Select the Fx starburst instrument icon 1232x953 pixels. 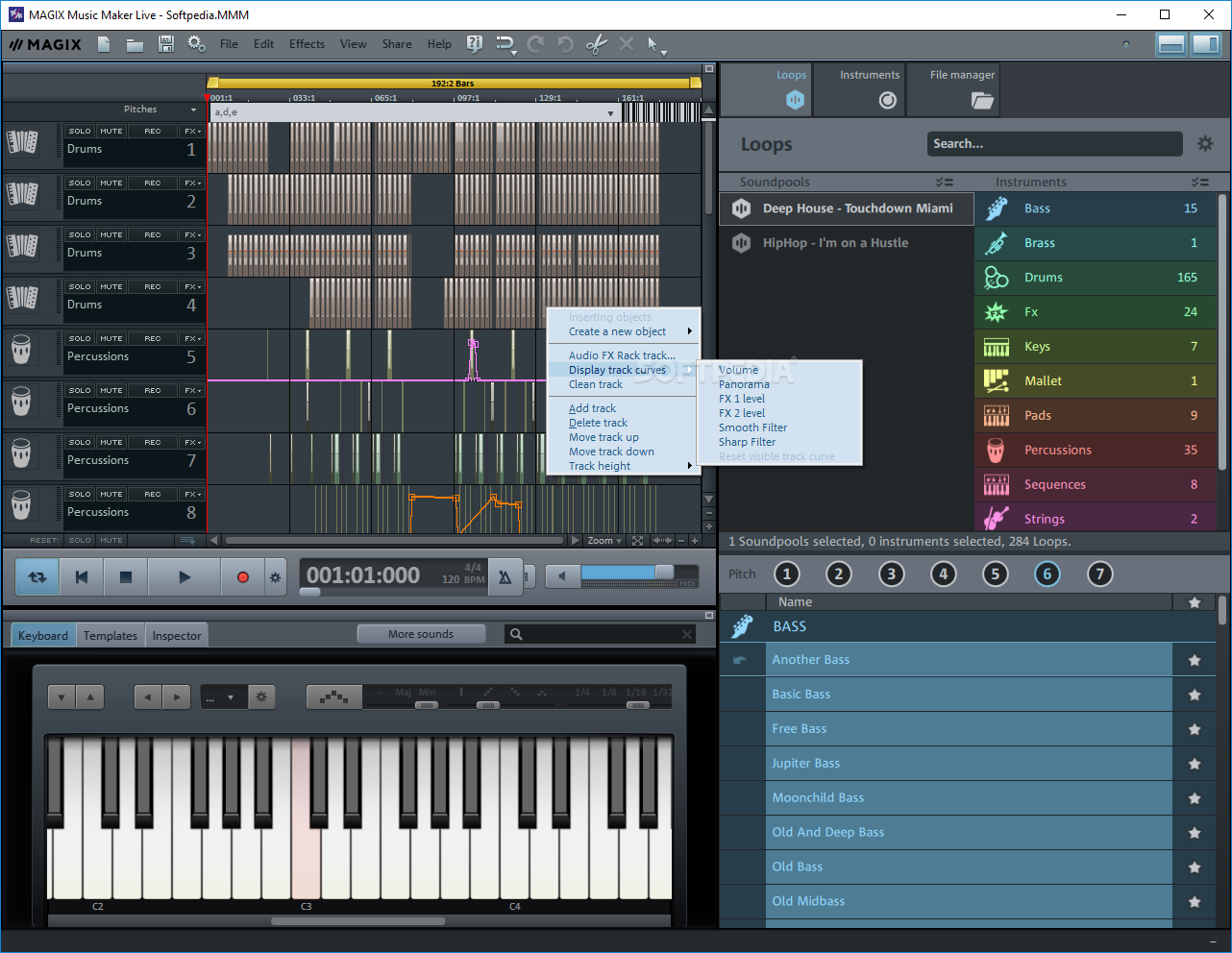point(997,312)
